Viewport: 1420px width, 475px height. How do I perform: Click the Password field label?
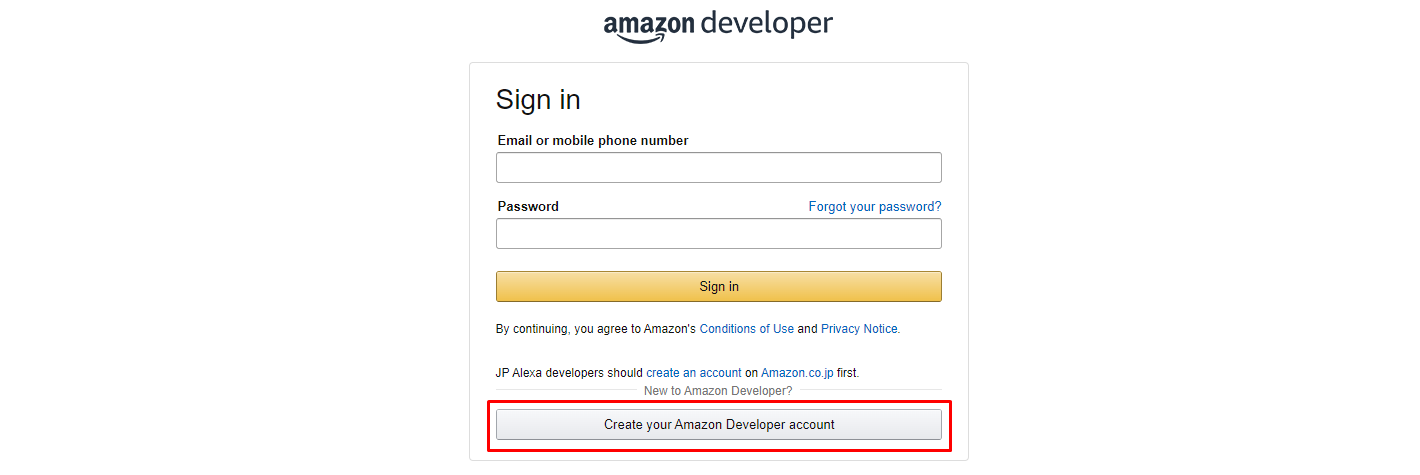[x=528, y=207]
